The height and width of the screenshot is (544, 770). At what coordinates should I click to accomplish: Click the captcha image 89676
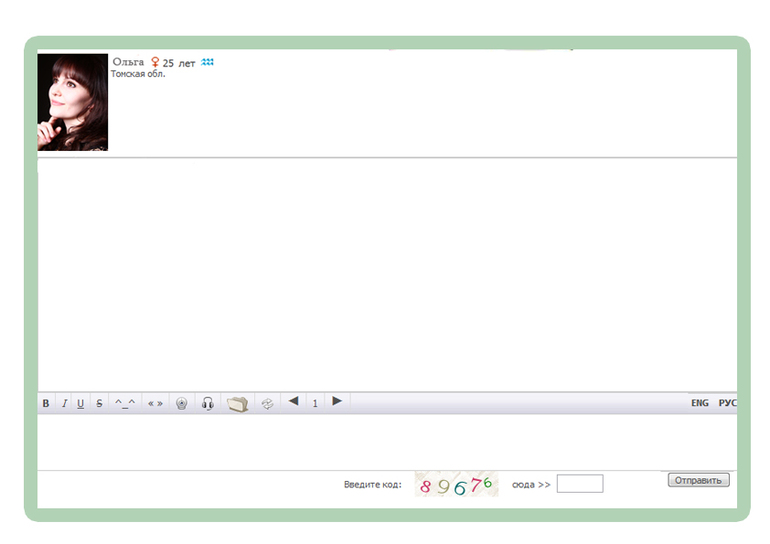456,485
